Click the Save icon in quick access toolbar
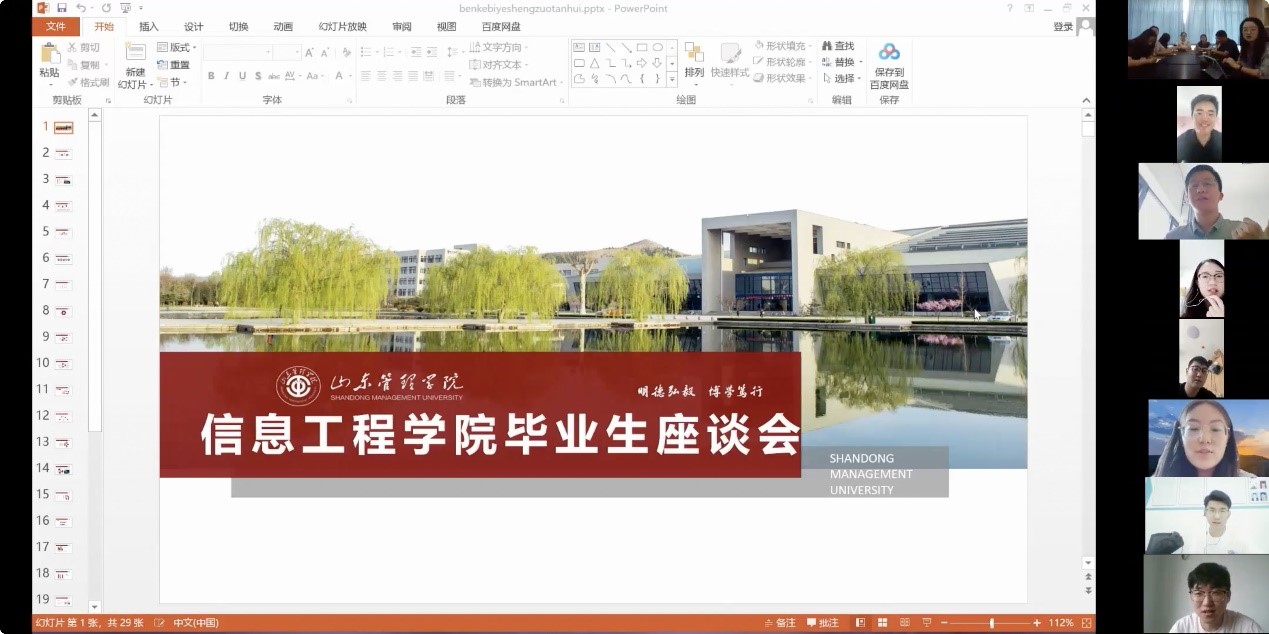The image size is (1269, 634). tap(61, 8)
